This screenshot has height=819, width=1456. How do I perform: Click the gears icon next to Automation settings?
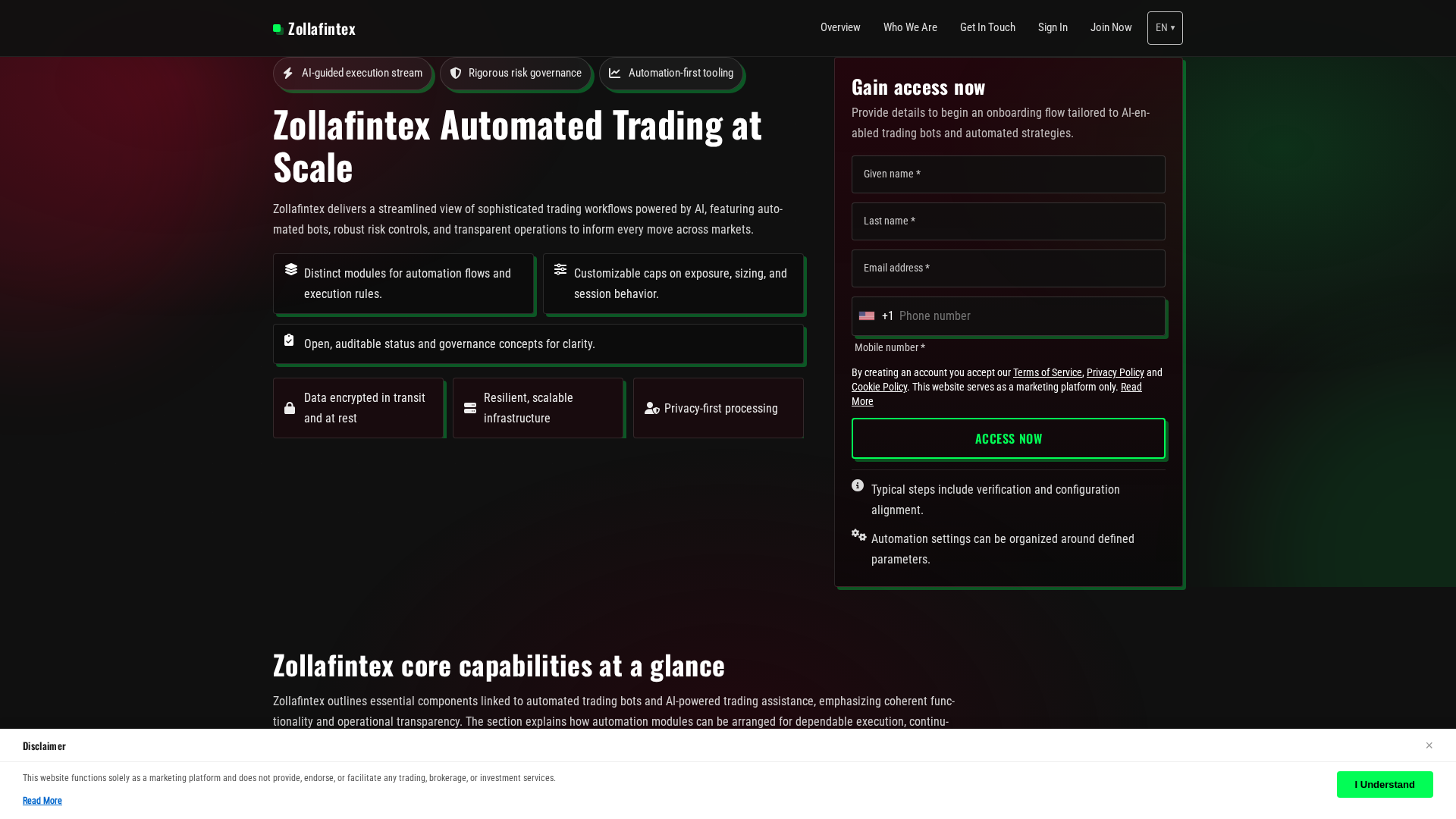859,535
